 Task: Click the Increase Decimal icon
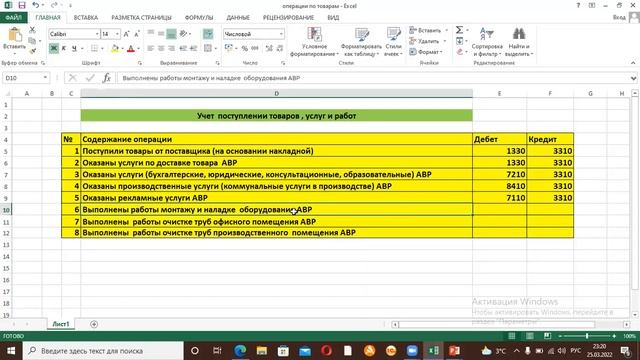[269, 49]
